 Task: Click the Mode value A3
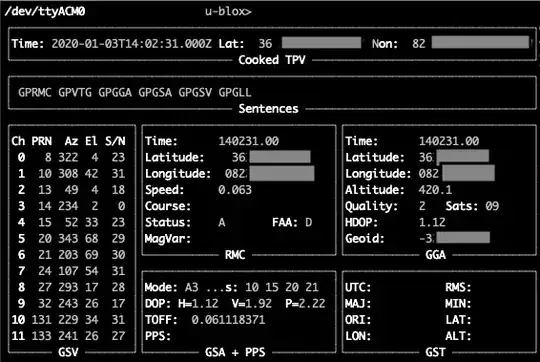pos(191,287)
